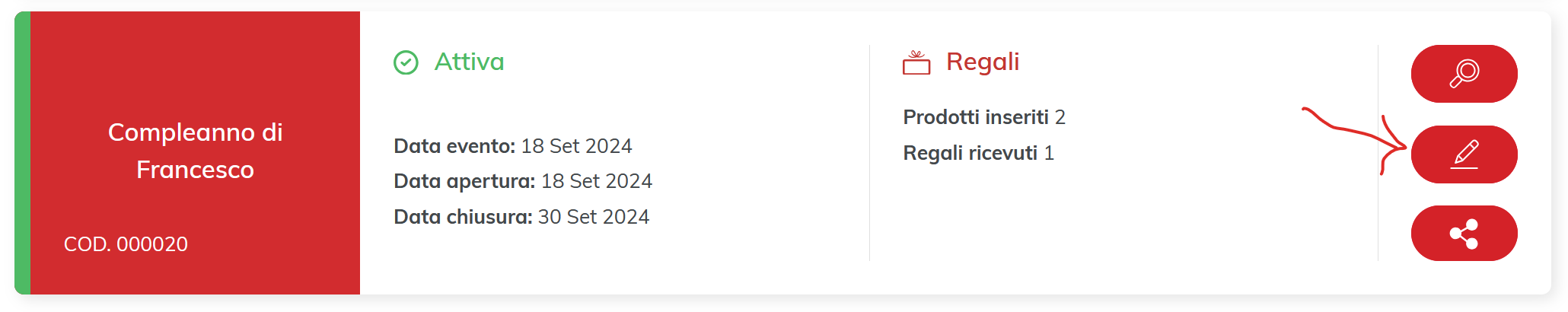Click the pencil edit button
Screen dimensions: 1568x312
pos(1464,154)
